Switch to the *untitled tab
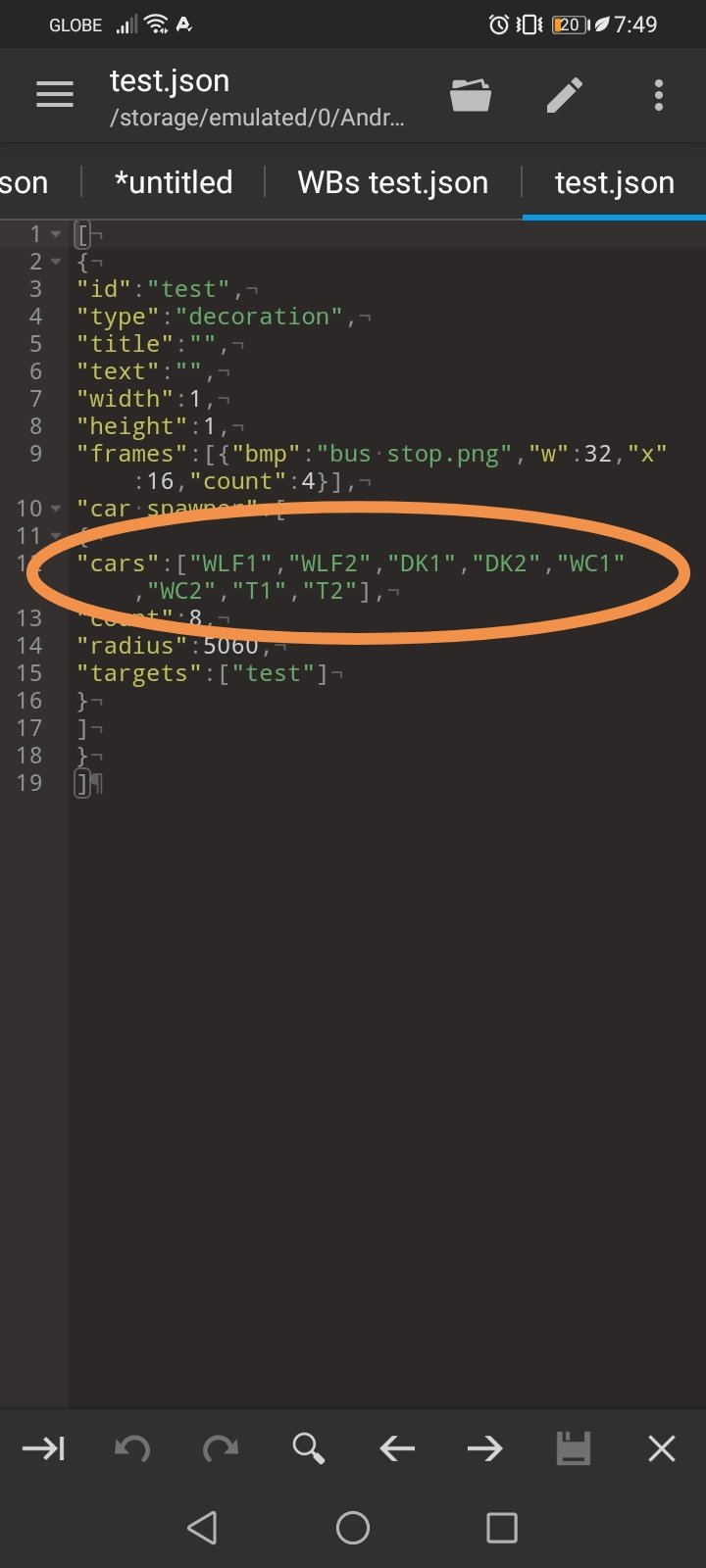 (174, 182)
